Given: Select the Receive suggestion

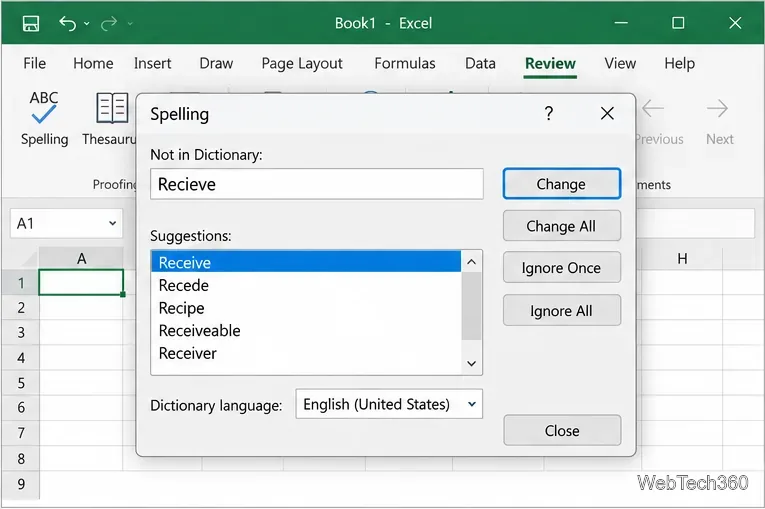Looking at the screenshot, I should click(x=306, y=263).
